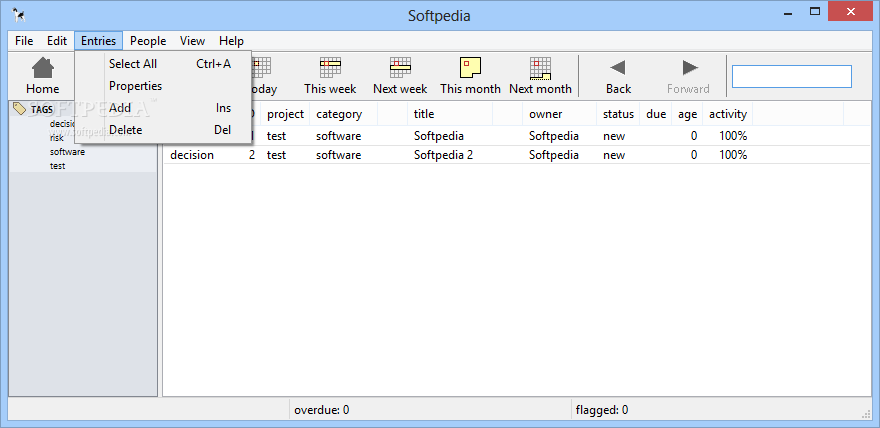Click into the toolbar search field
Viewport: 880px width, 428px height.
click(792, 76)
